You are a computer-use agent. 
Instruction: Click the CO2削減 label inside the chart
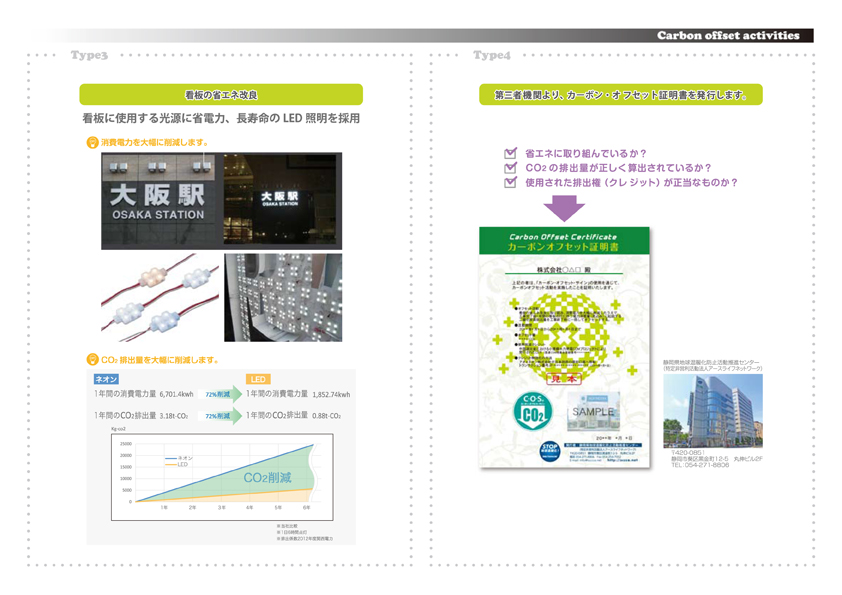[x=267, y=477]
